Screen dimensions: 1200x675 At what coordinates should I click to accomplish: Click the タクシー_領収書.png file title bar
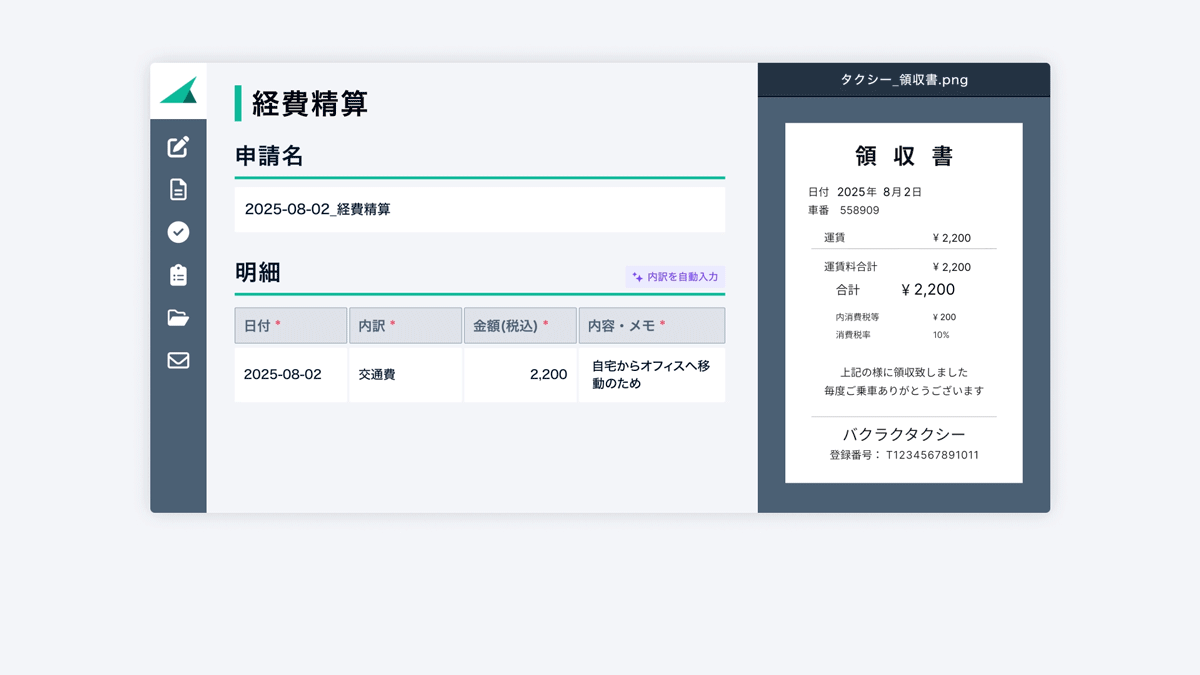pos(904,80)
